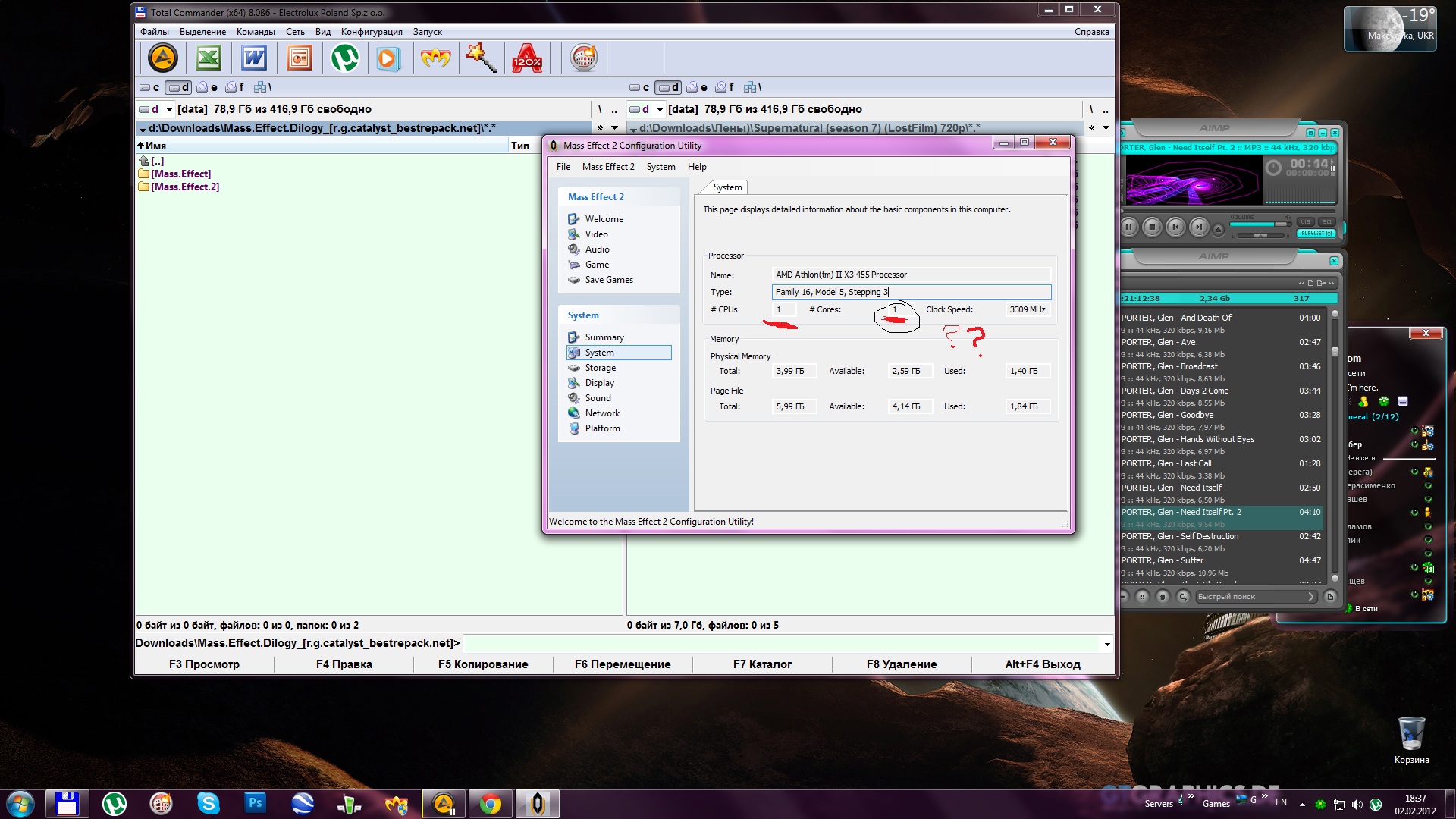Click Alt+F4 Выход button

[x=1043, y=664]
